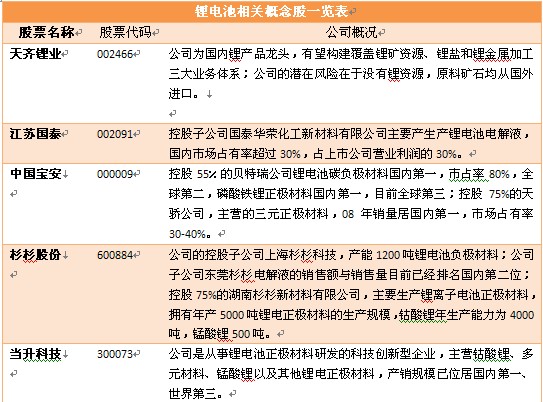Click stock code 300073
The image size is (543, 402).
(115, 354)
